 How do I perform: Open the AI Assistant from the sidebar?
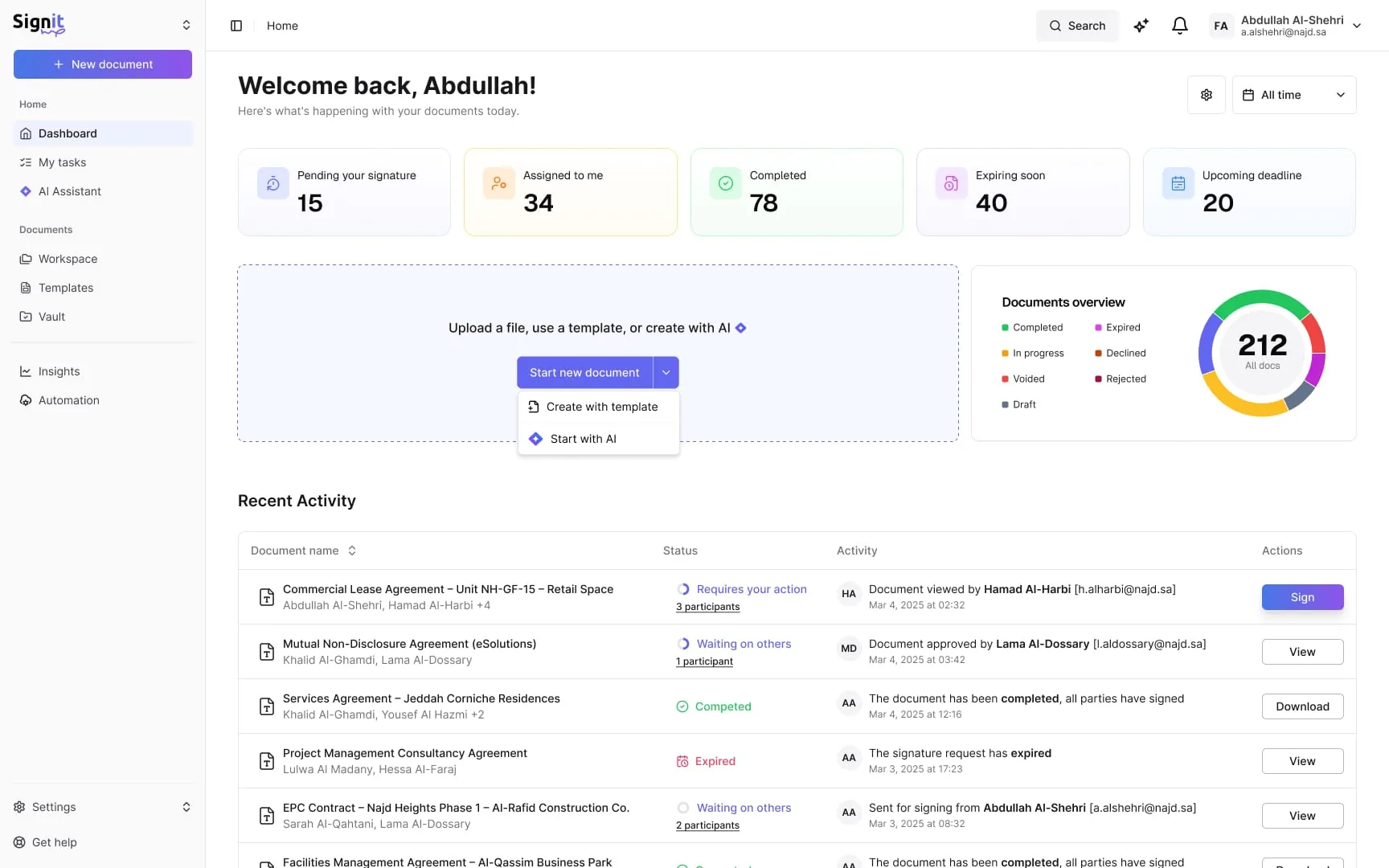click(x=69, y=191)
